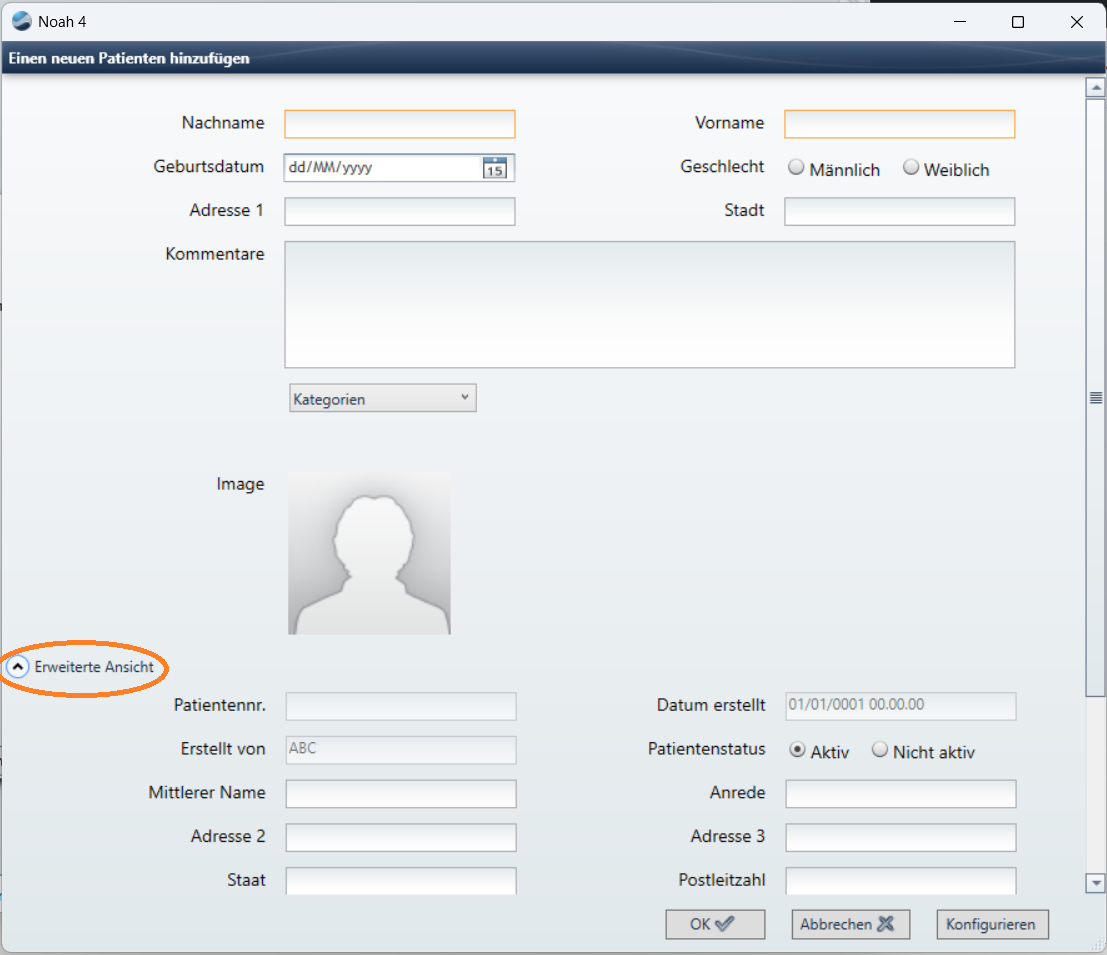
Task: Set Patientenstatus to Nicht aktiv
Action: click(x=880, y=750)
